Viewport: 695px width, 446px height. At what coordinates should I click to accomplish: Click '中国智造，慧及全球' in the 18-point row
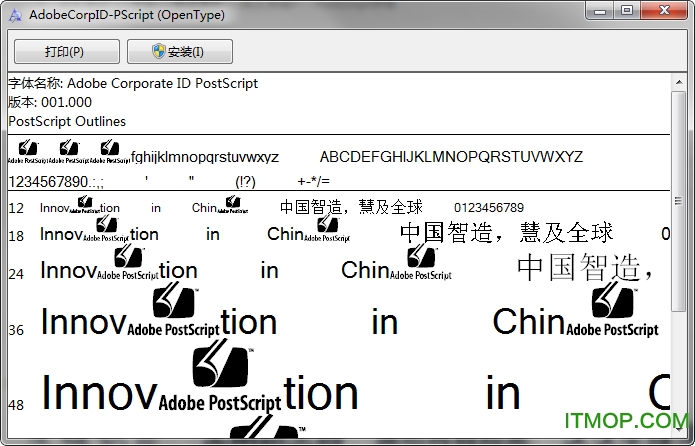point(507,232)
